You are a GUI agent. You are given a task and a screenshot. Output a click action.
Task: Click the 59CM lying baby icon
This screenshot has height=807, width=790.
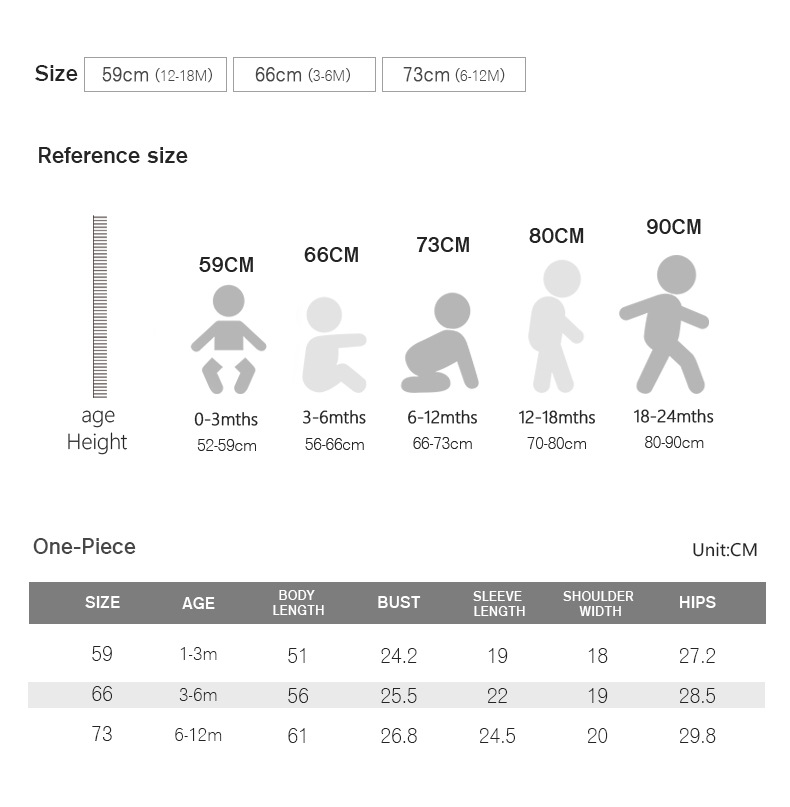(x=228, y=338)
